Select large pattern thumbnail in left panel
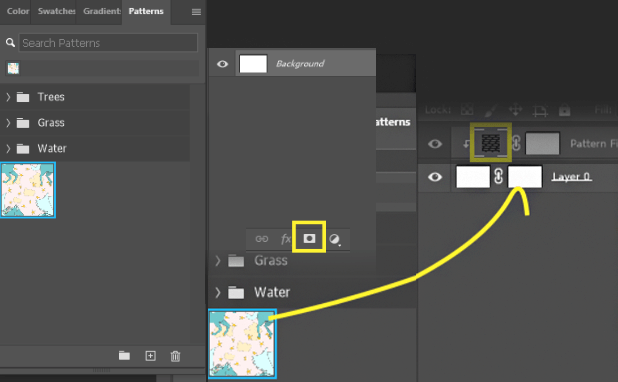This screenshot has height=382, width=618. [28, 190]
